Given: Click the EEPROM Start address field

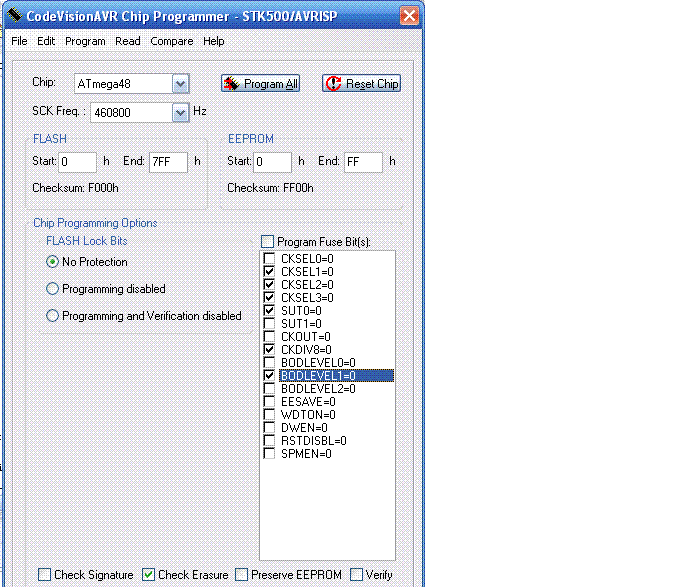Looking at the screenshot, I should click(x=272, y=162).
